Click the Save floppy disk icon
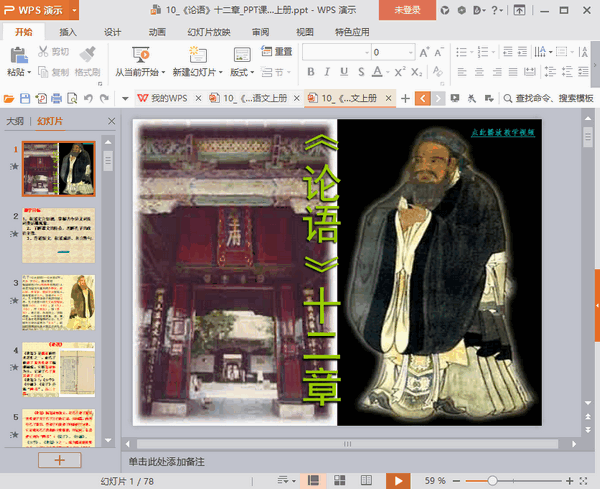Image resolution: width=600 pixels, height=489 pixels. coord(25,99)
